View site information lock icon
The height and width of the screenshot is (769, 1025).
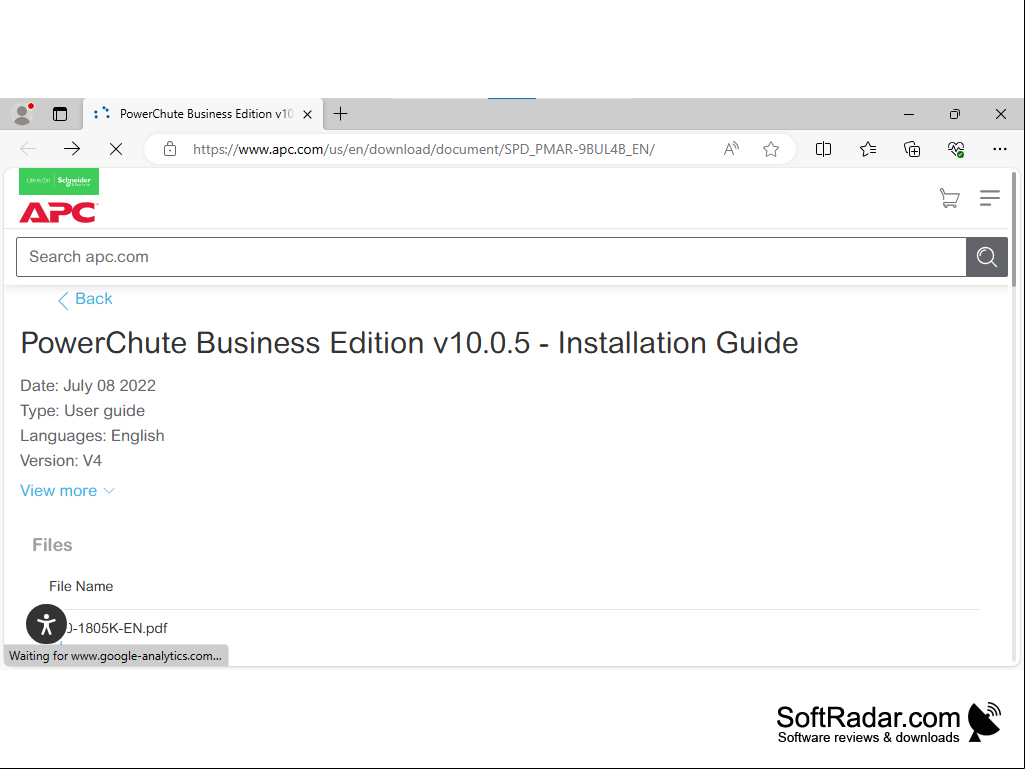point(170,149)
